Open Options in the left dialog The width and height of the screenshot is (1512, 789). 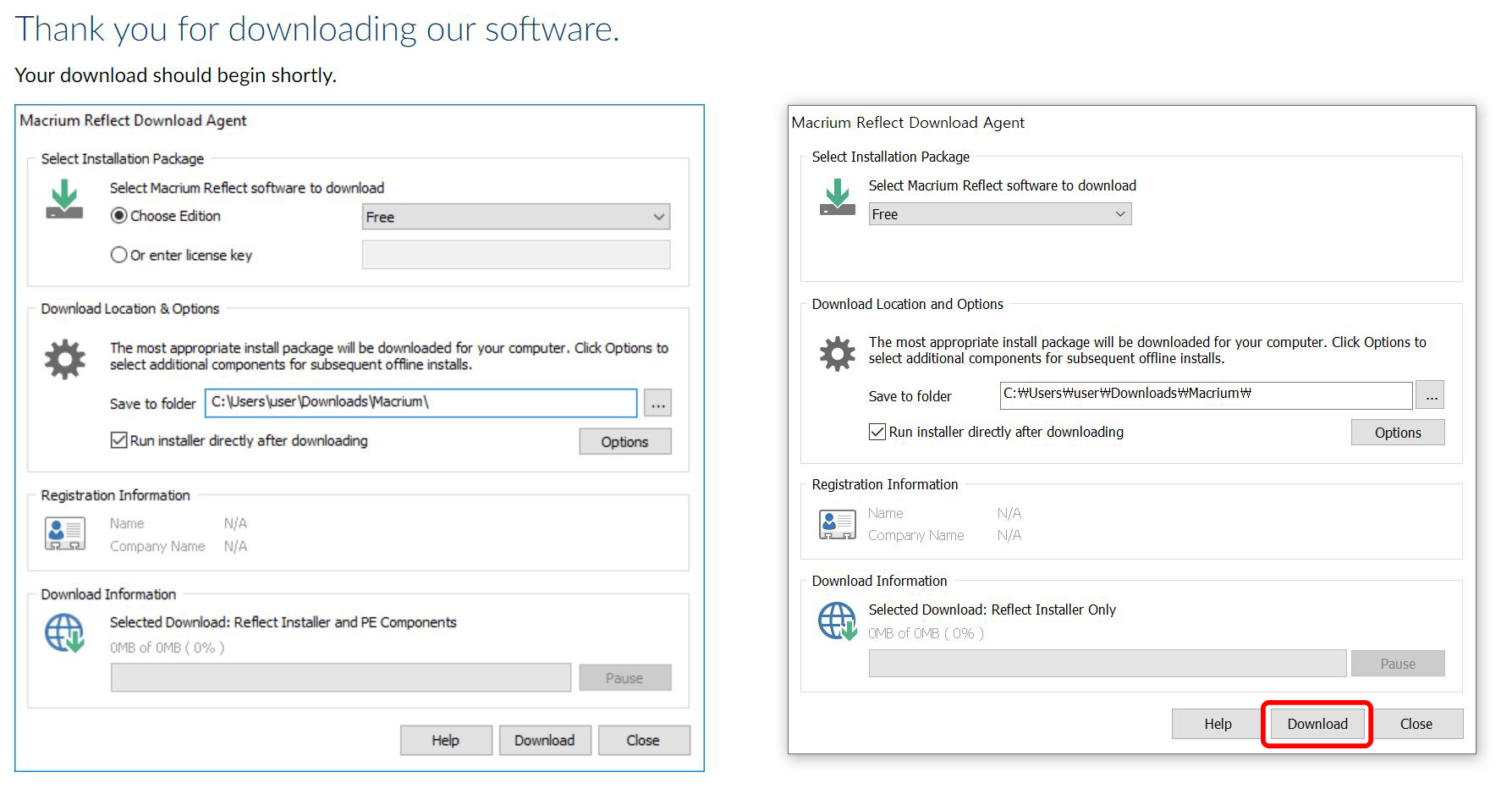coord(624,442)
